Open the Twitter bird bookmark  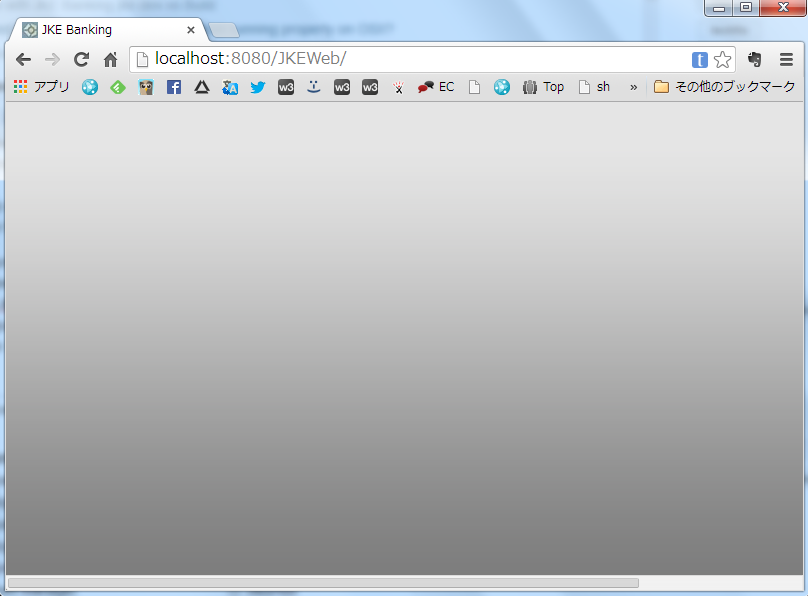pyautogui.click(x=258, y=87)
